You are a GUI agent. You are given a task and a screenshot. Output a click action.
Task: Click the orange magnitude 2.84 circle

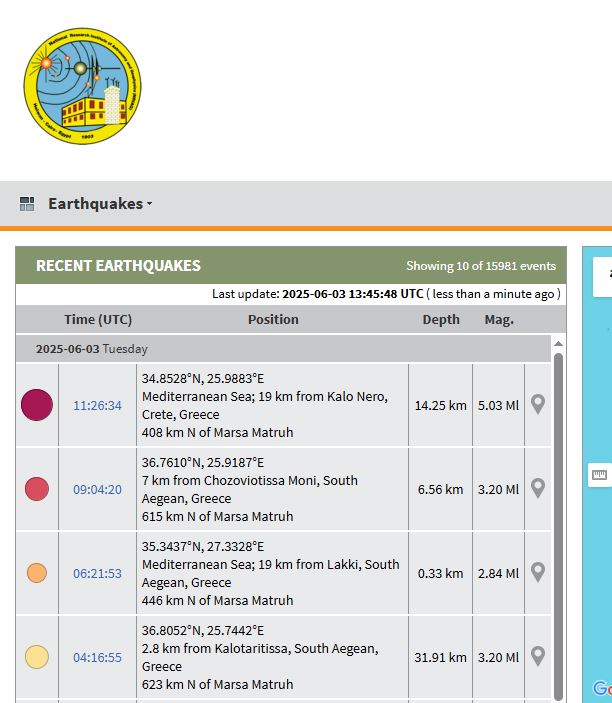(x=37, y=573)
